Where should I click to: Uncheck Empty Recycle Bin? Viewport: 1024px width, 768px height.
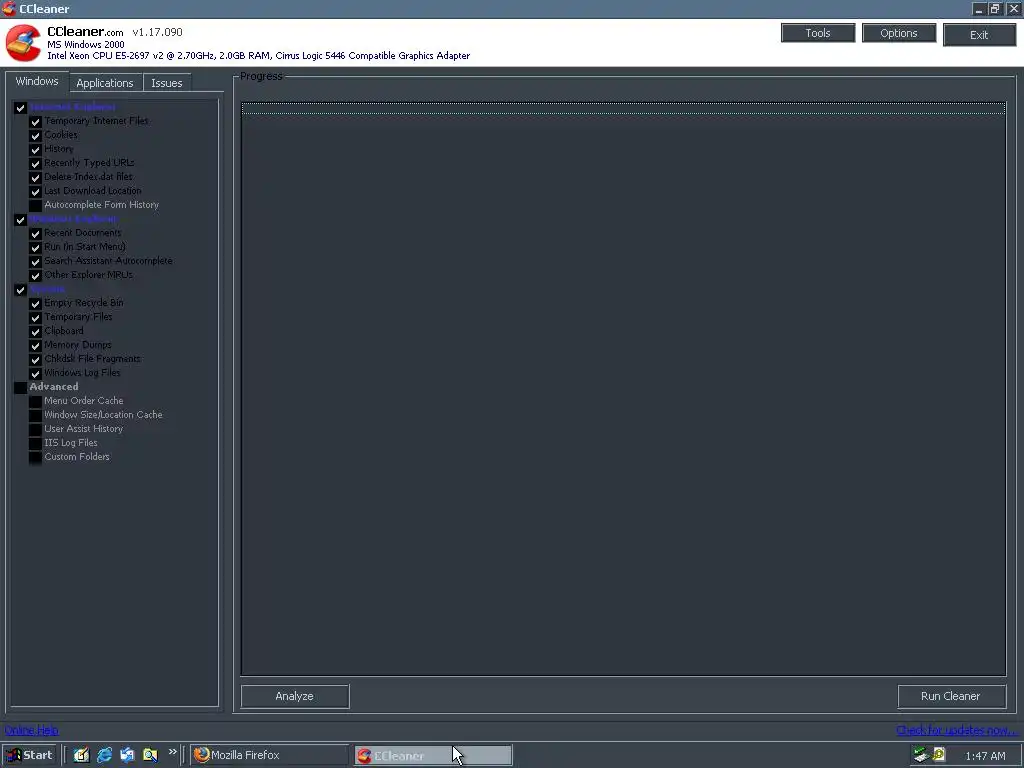(35, 304)
